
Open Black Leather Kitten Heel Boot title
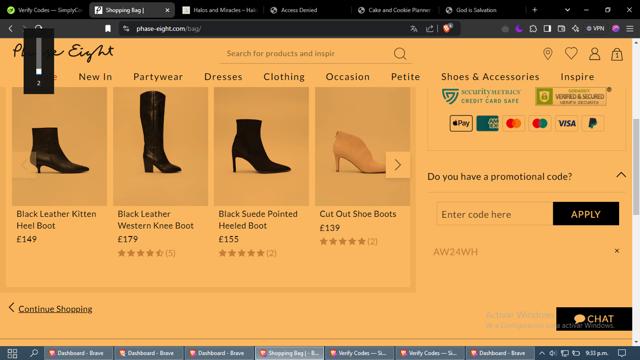click(56, 220)
